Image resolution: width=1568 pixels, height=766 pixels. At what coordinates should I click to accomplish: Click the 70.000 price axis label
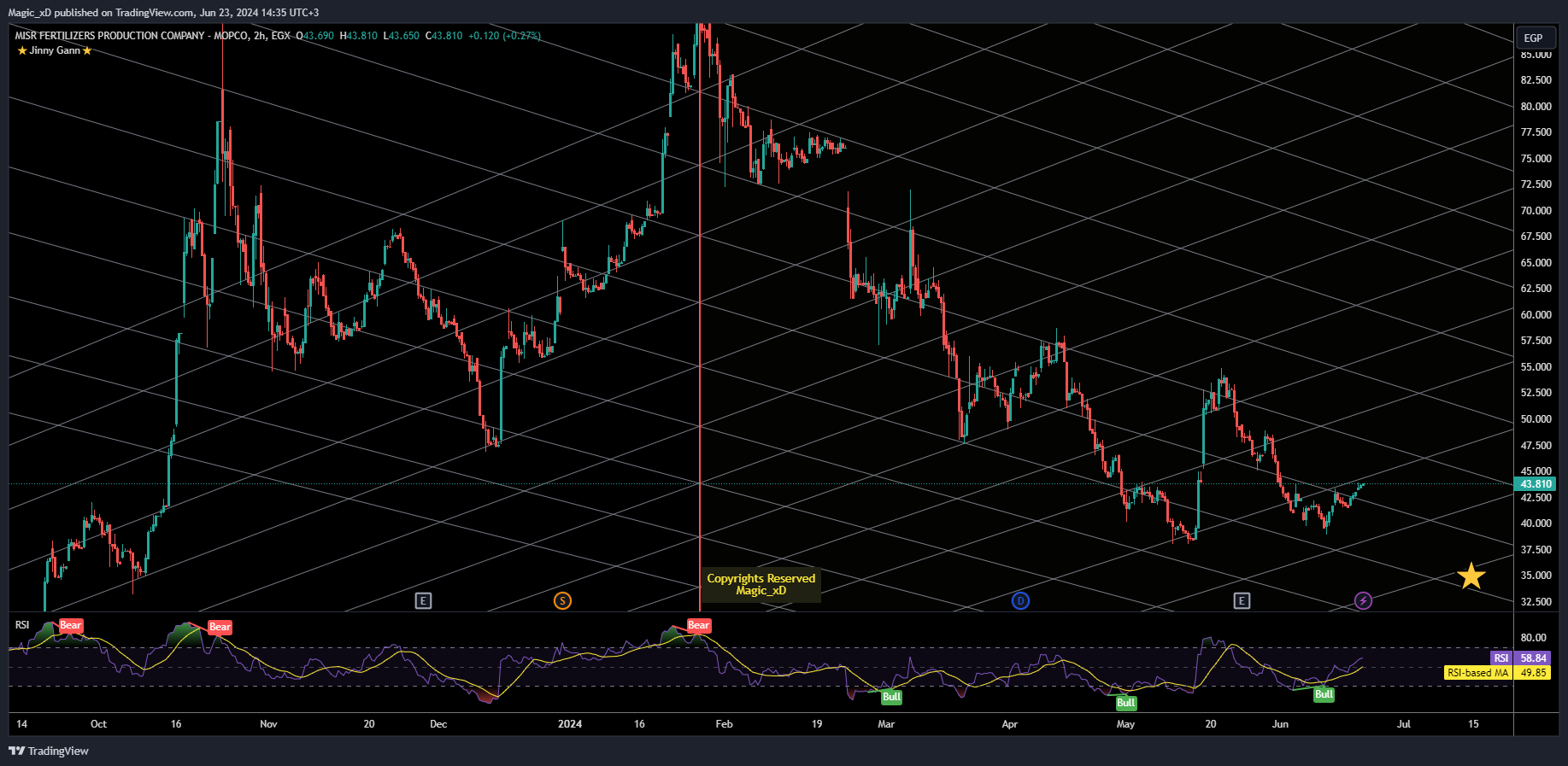point(1536,211)
